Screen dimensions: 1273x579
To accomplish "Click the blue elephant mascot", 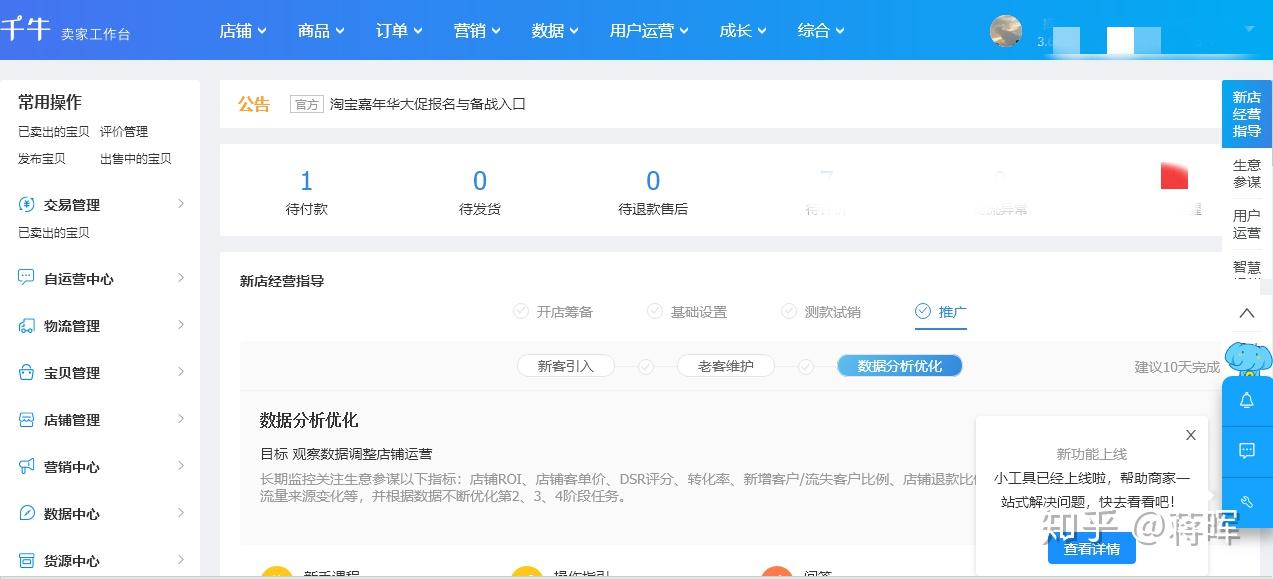I will [x=1248, y=359].
